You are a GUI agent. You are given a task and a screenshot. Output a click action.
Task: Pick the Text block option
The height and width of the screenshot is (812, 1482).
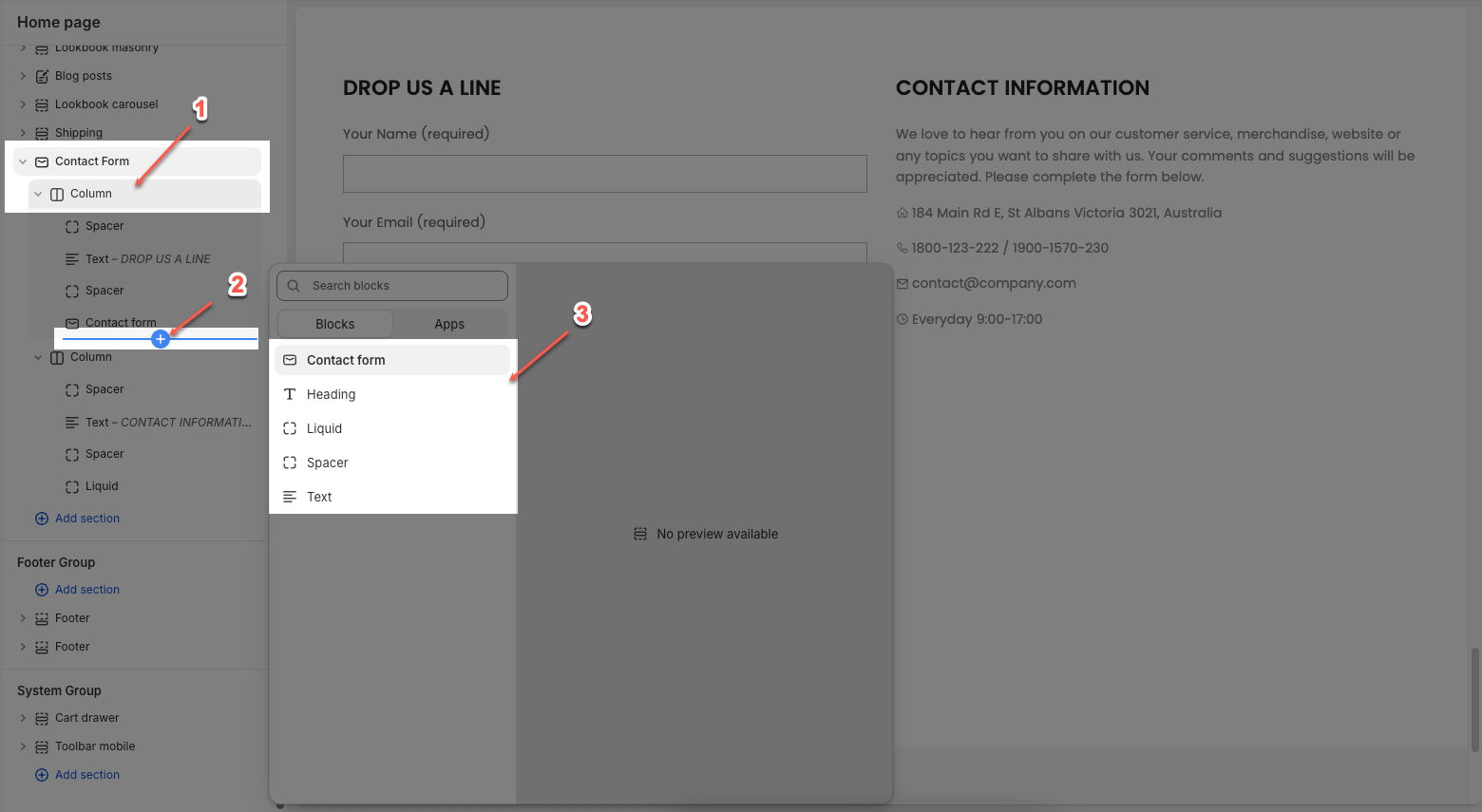tap(392, 497)
